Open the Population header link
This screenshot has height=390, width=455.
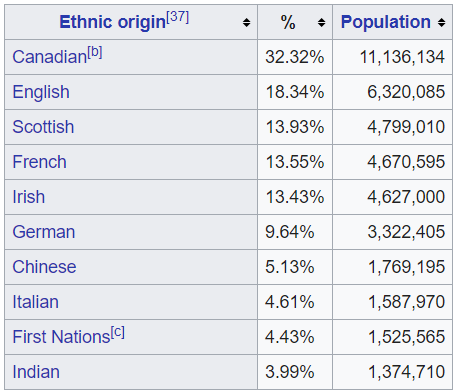coord(386,22)
